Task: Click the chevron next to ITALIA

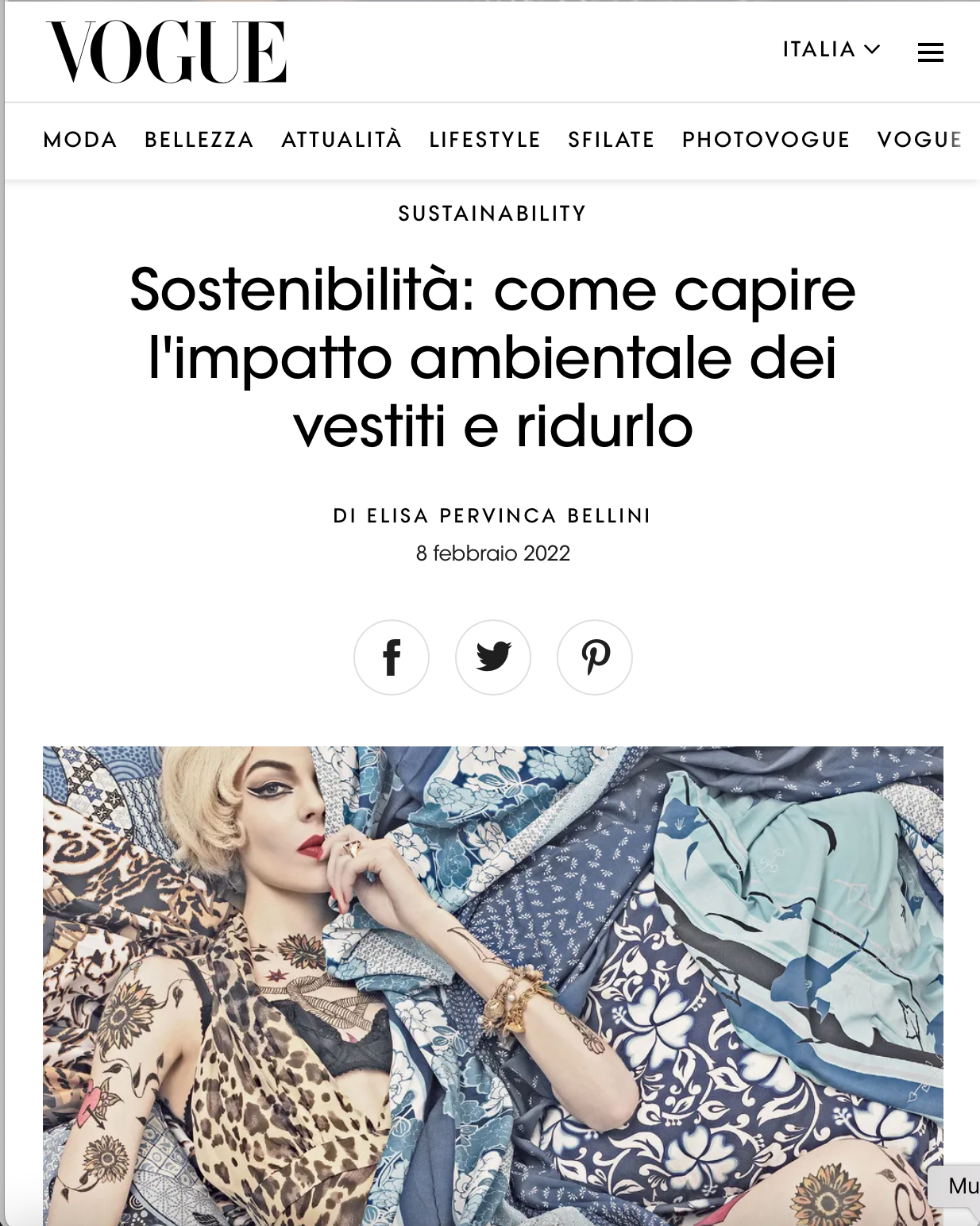Action: pos(872,49)
